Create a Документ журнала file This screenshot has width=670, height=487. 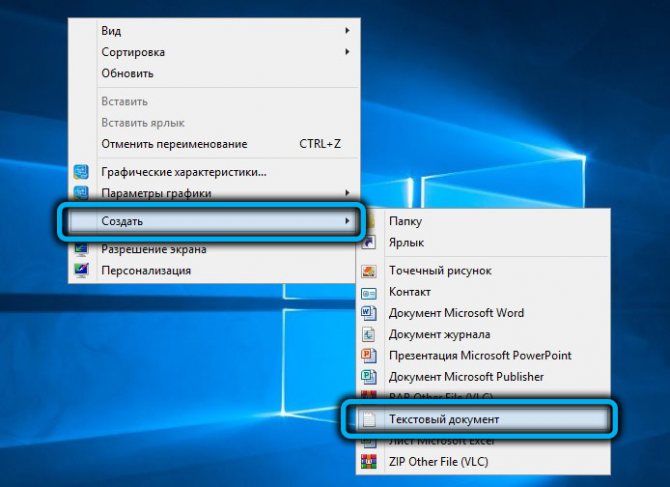(x=483, y=334)
